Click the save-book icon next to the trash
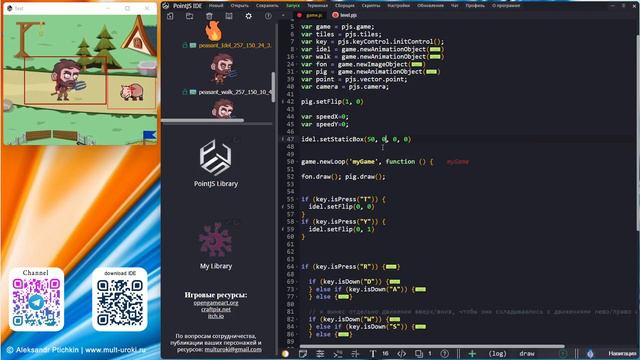The width and height of the screenshot is (640, 360). pos(229,16)
